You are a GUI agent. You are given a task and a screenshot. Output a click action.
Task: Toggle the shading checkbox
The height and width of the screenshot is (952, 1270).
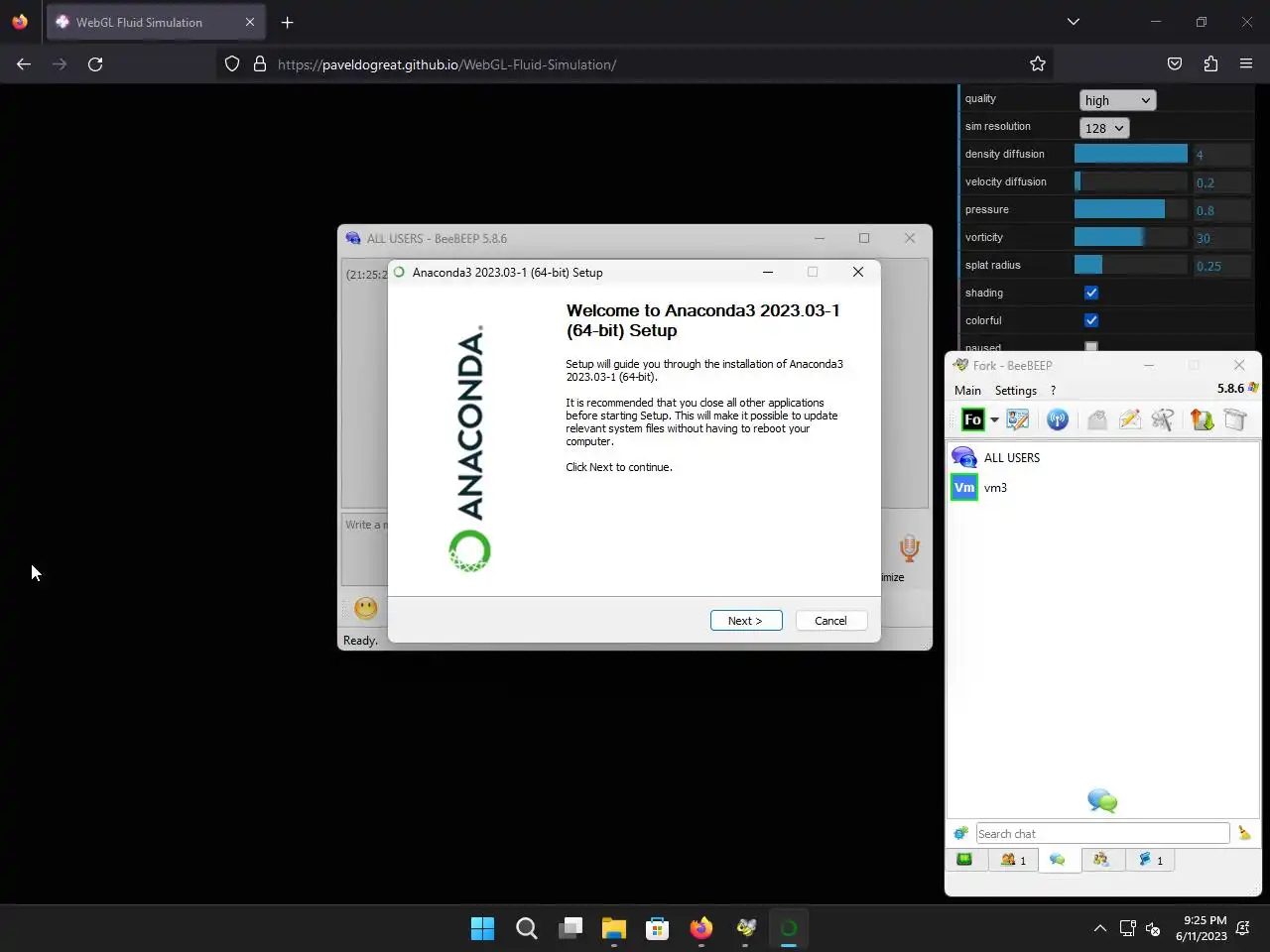tap(1091, 293)
